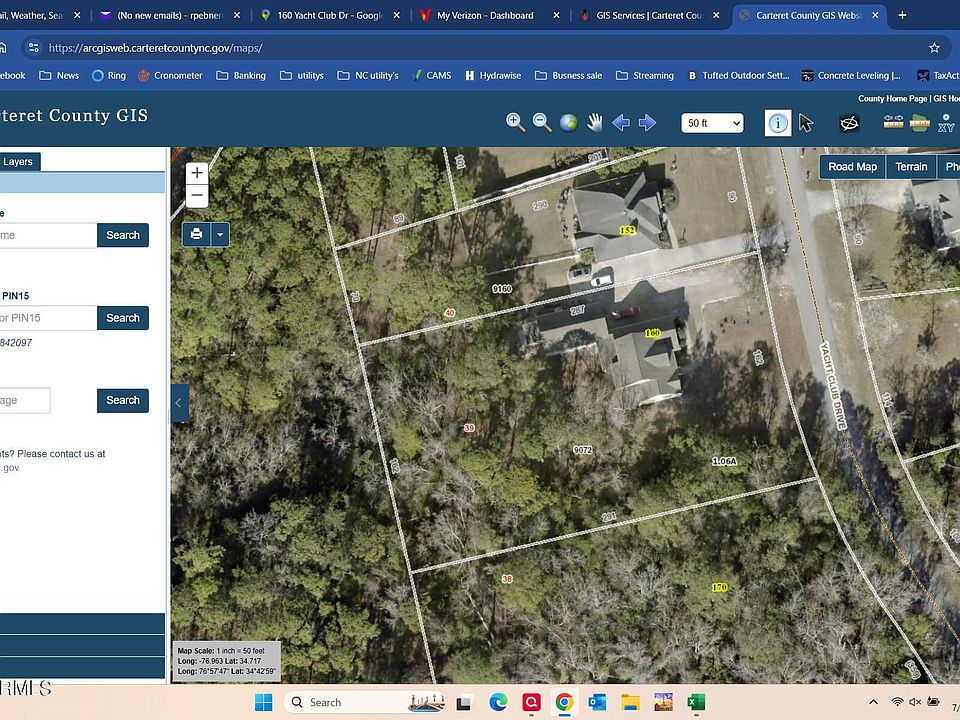Select the zoom out magnifier tool
The image size is (960, 720).
click(542, 122)
